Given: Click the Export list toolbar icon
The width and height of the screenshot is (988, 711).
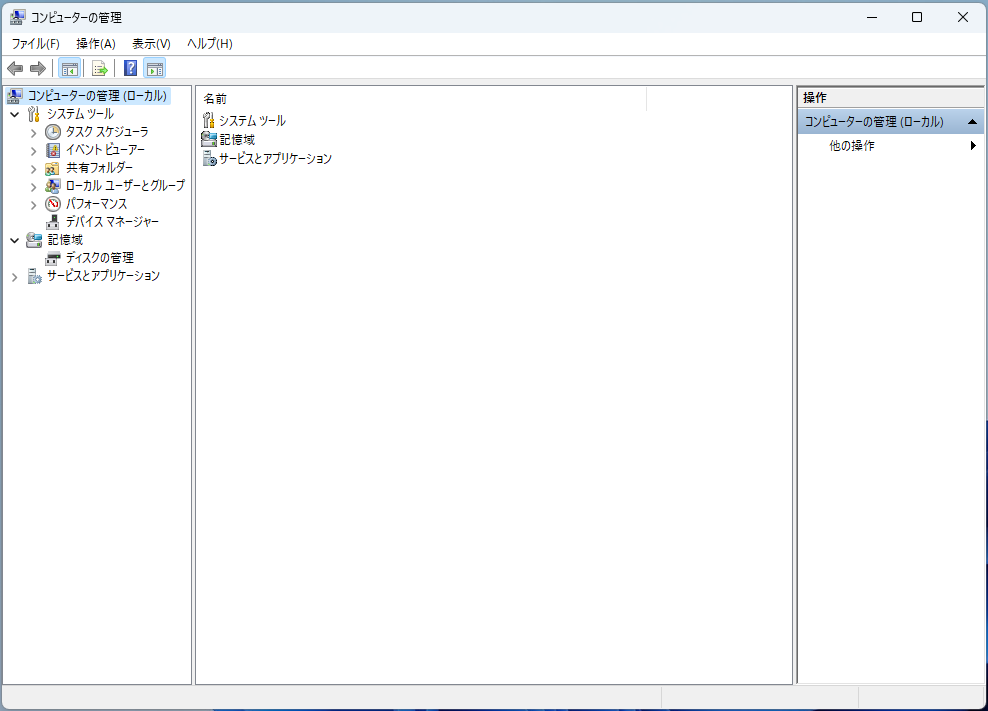Looking at the screenshot, I should 100,68.
